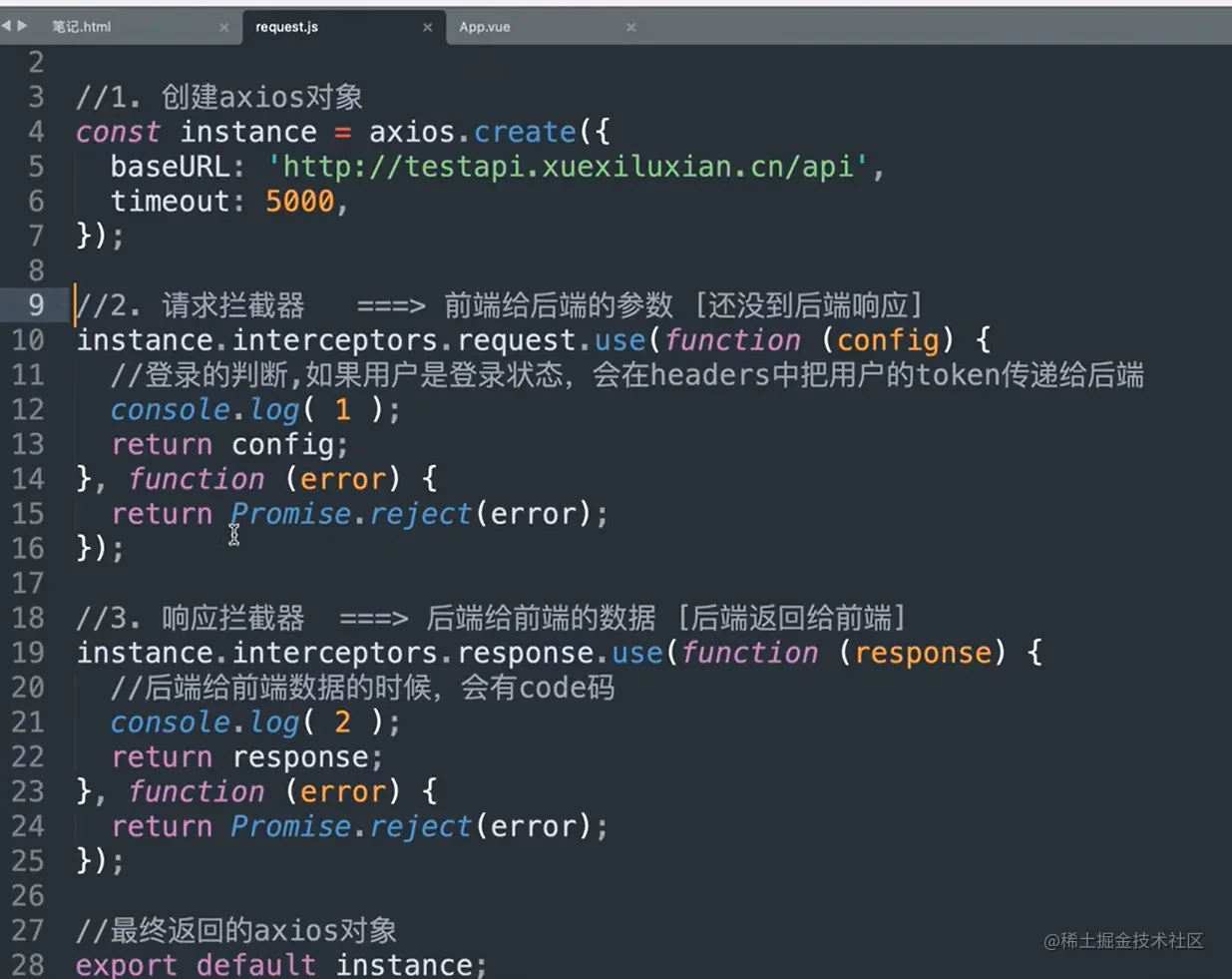
Task: Click line number 4 in gutter
Action: click(x=36, y=132)
